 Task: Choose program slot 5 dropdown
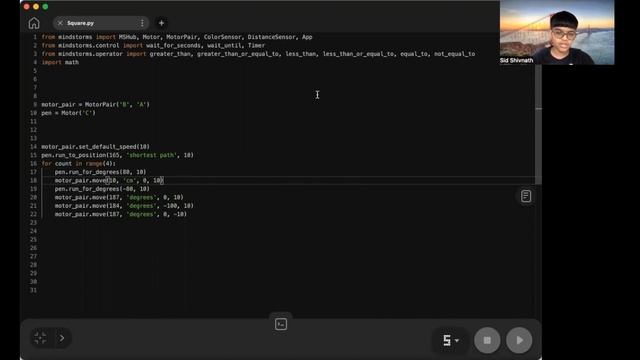[x=451, y=340]
